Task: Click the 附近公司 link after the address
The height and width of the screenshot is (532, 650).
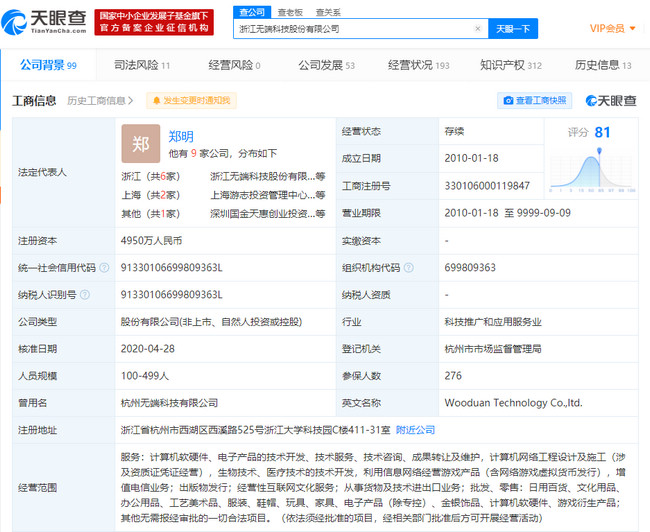Action: [415, 430]
